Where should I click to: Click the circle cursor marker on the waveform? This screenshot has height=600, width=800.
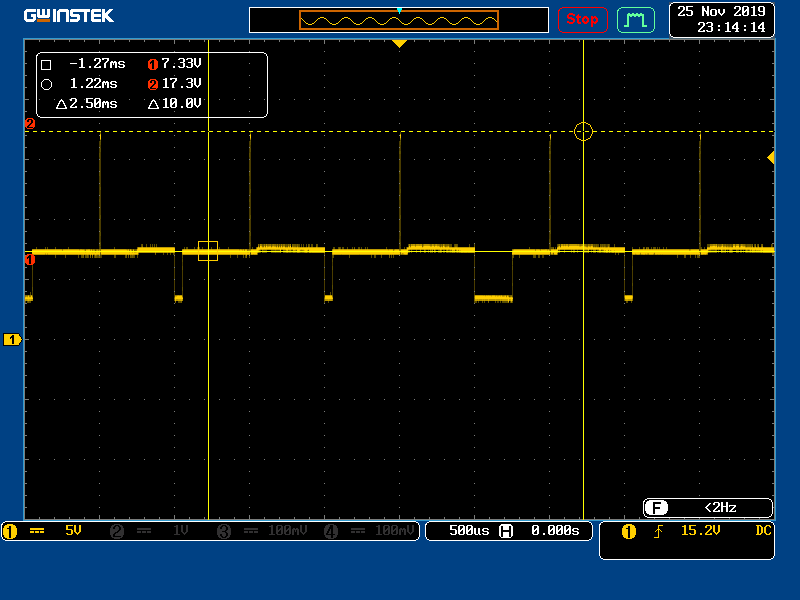(x=583, y=132)
